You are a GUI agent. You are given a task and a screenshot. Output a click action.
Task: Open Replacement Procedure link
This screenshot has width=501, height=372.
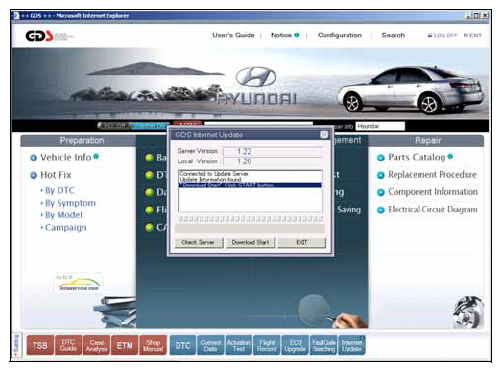[x=432, y=175]
